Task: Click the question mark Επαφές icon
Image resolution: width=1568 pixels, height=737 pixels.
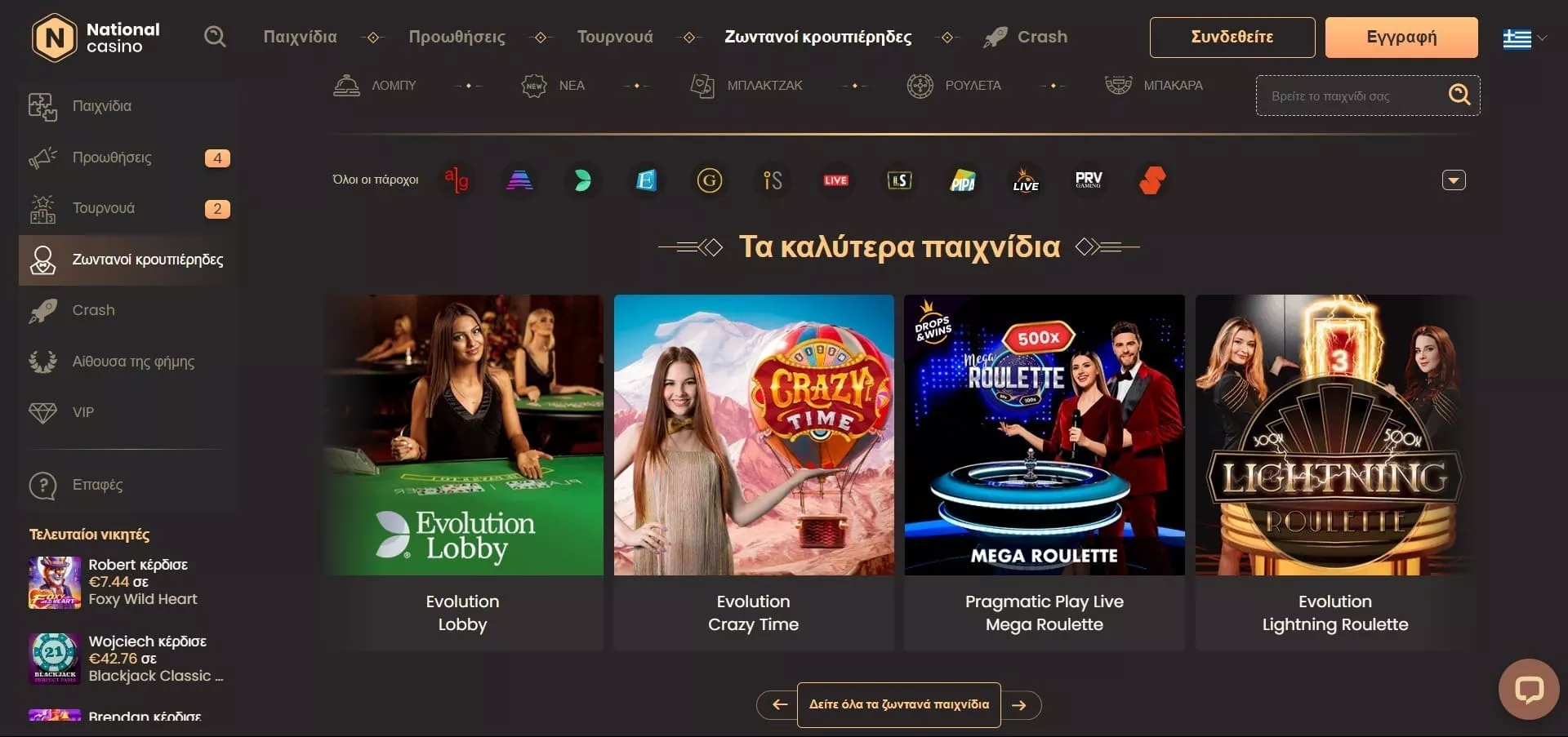Action: pyautogui.click(x=42, y=486)
